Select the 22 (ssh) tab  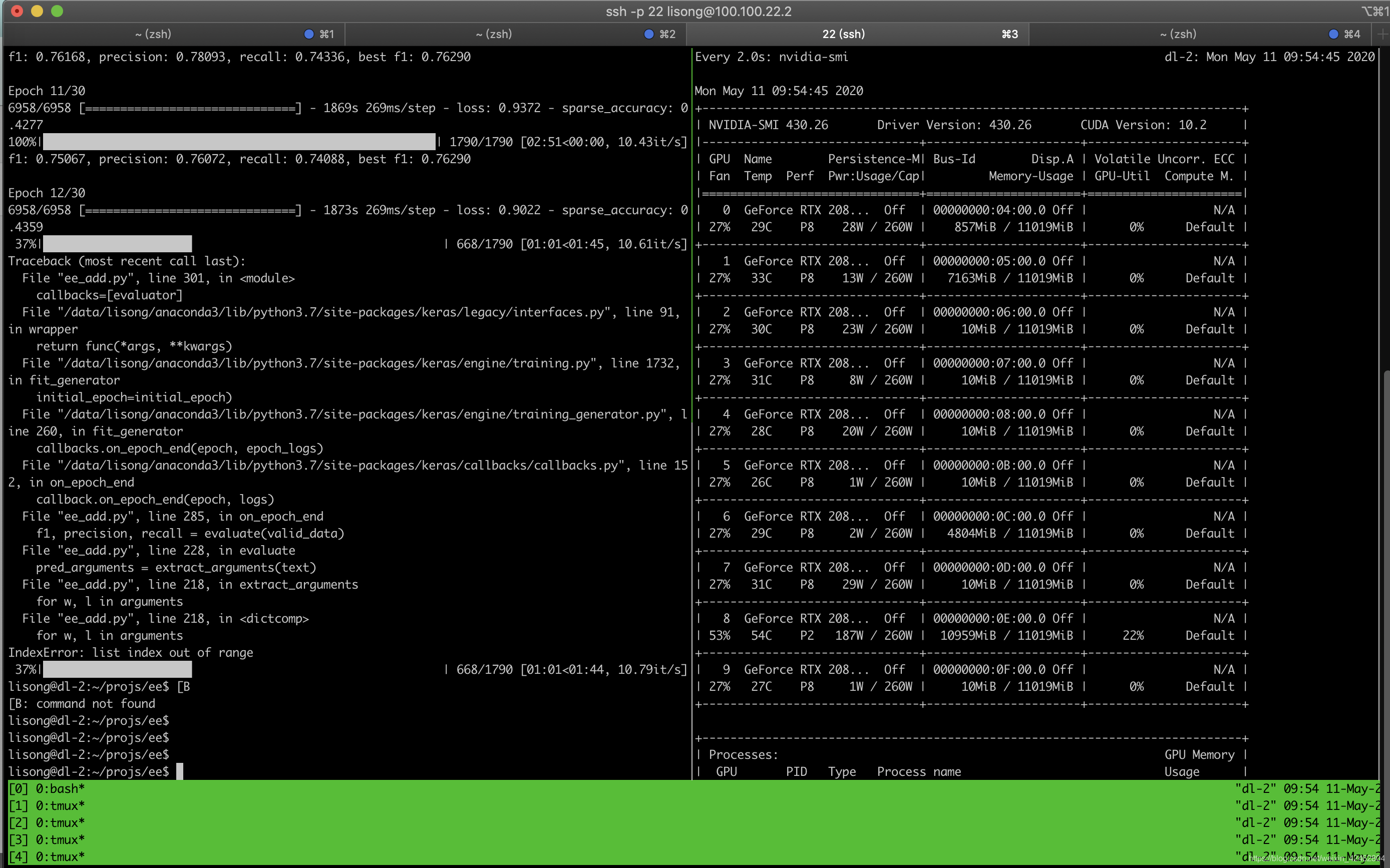857,34
